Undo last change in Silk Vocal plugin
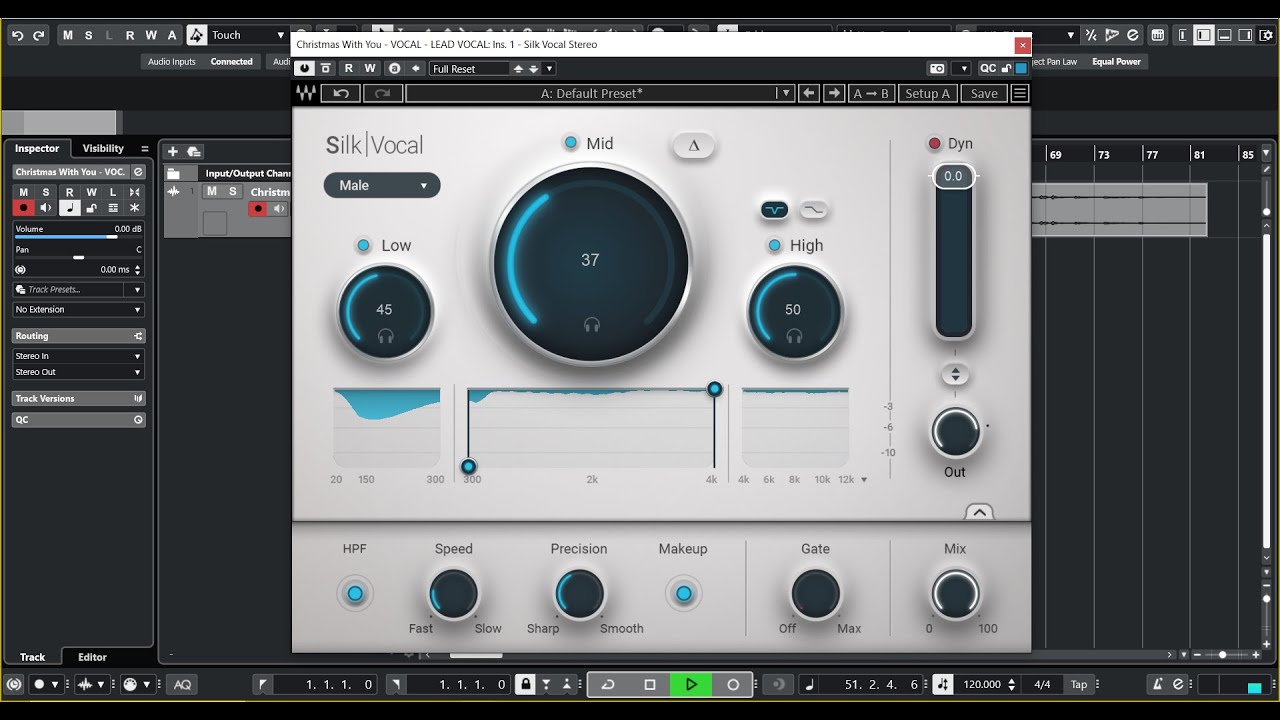This screenshot has height=720, width=1280. click(x=341, y=93)
